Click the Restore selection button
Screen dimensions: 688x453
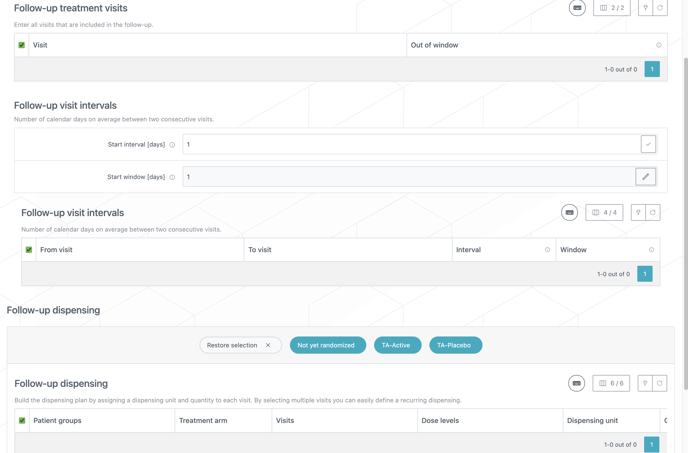click(239, 345)
